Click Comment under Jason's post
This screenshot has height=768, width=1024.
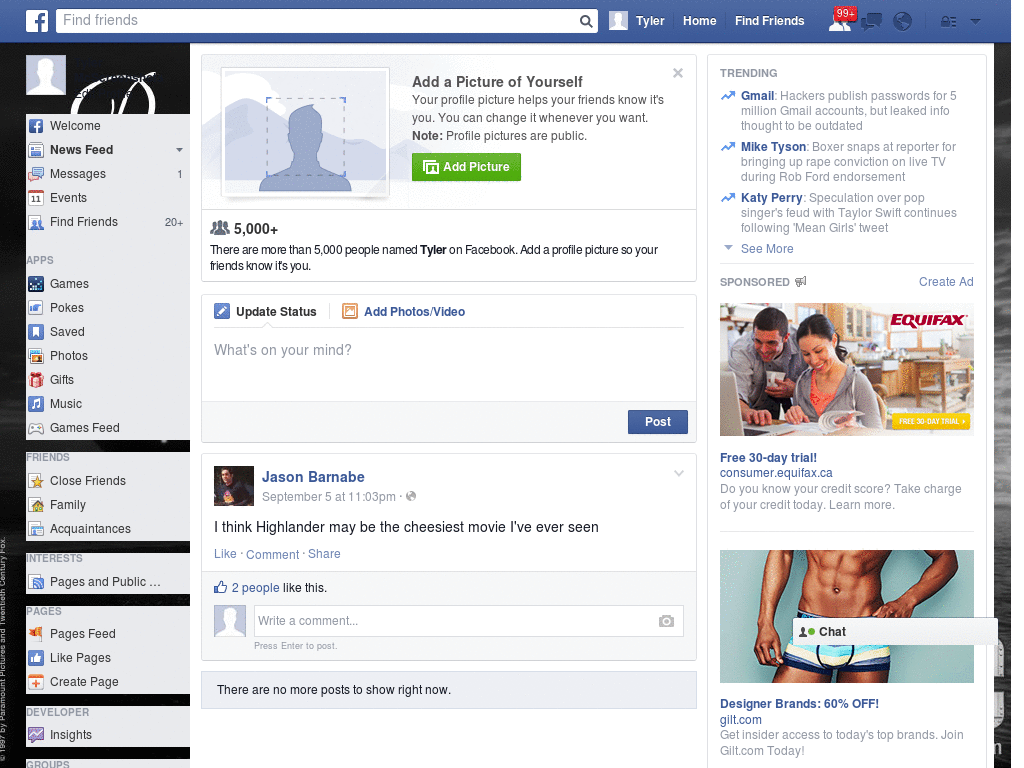[272, 554]
